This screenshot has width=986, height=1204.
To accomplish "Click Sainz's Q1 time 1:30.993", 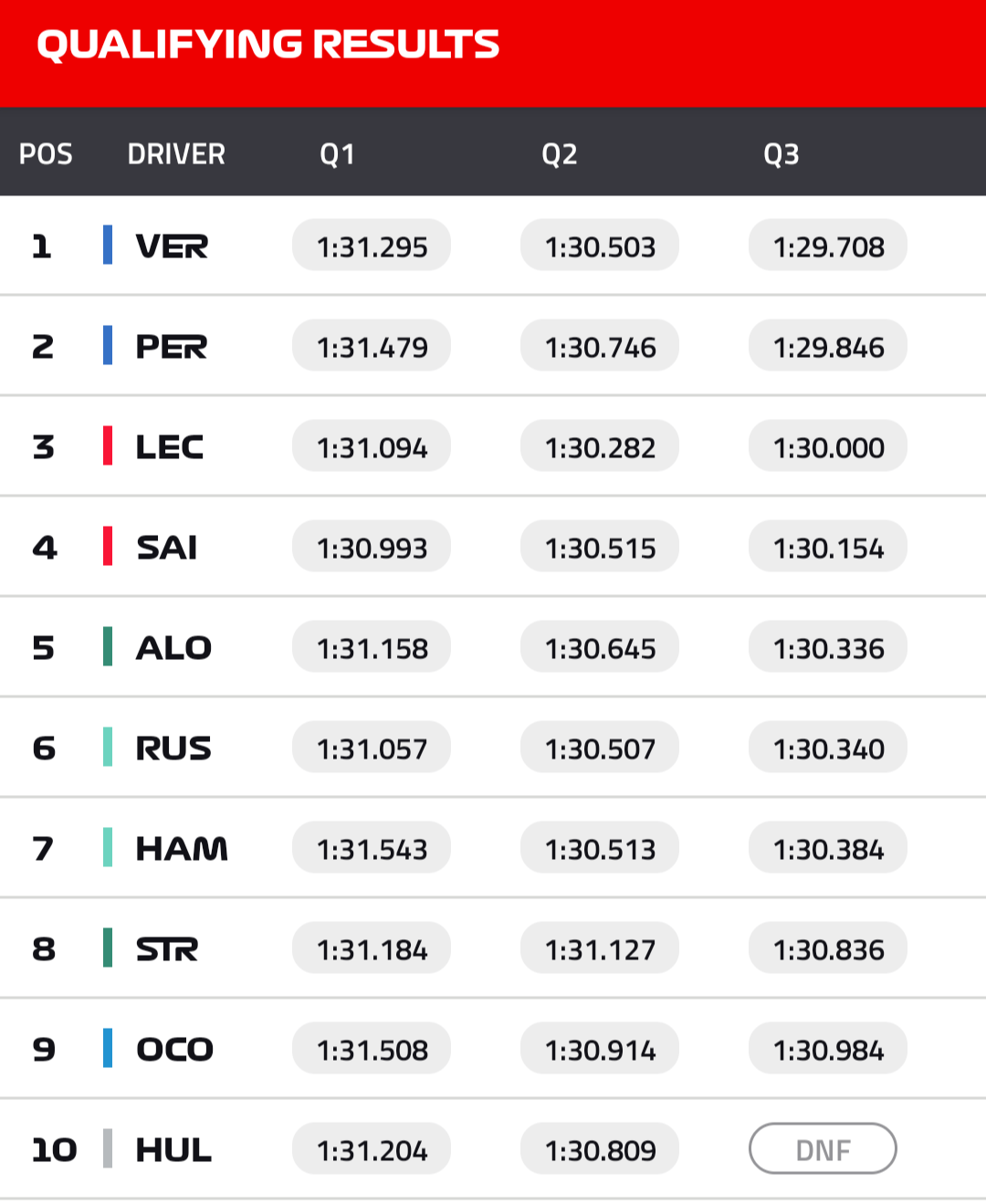I will [x=372, y=548].
